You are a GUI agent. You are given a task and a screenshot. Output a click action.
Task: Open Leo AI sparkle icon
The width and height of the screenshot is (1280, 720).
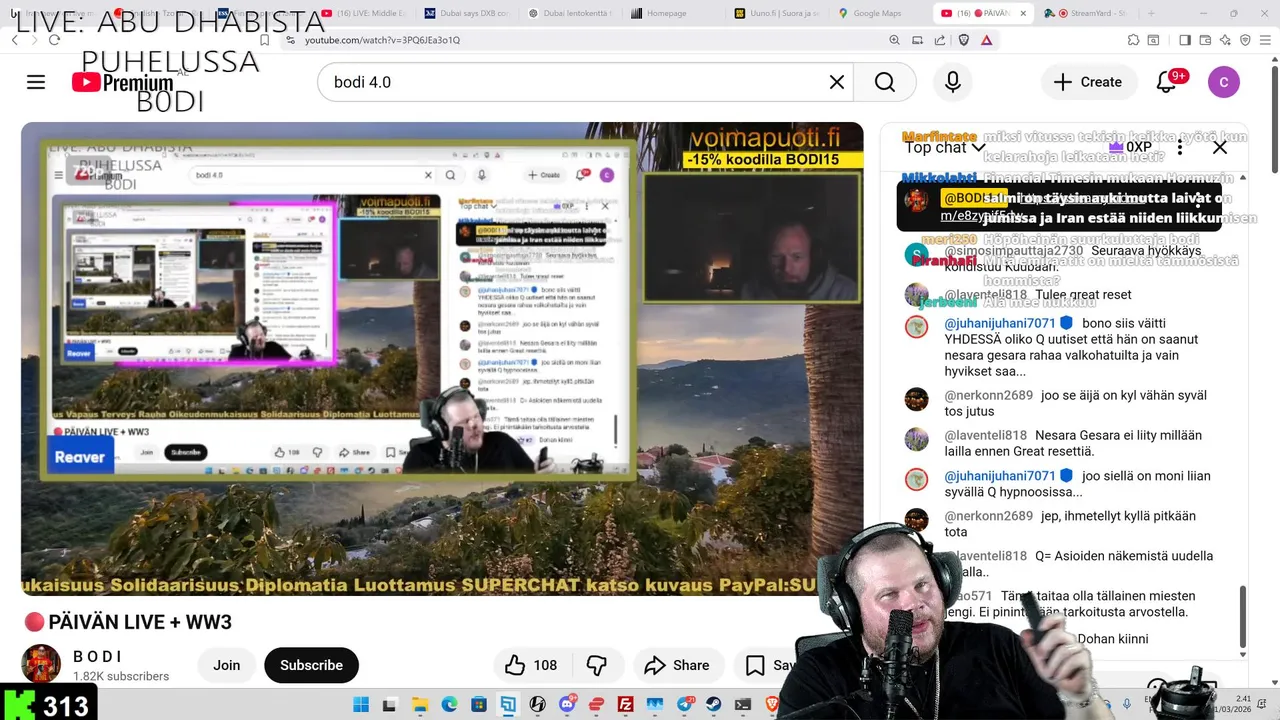tap(1225, 40)
